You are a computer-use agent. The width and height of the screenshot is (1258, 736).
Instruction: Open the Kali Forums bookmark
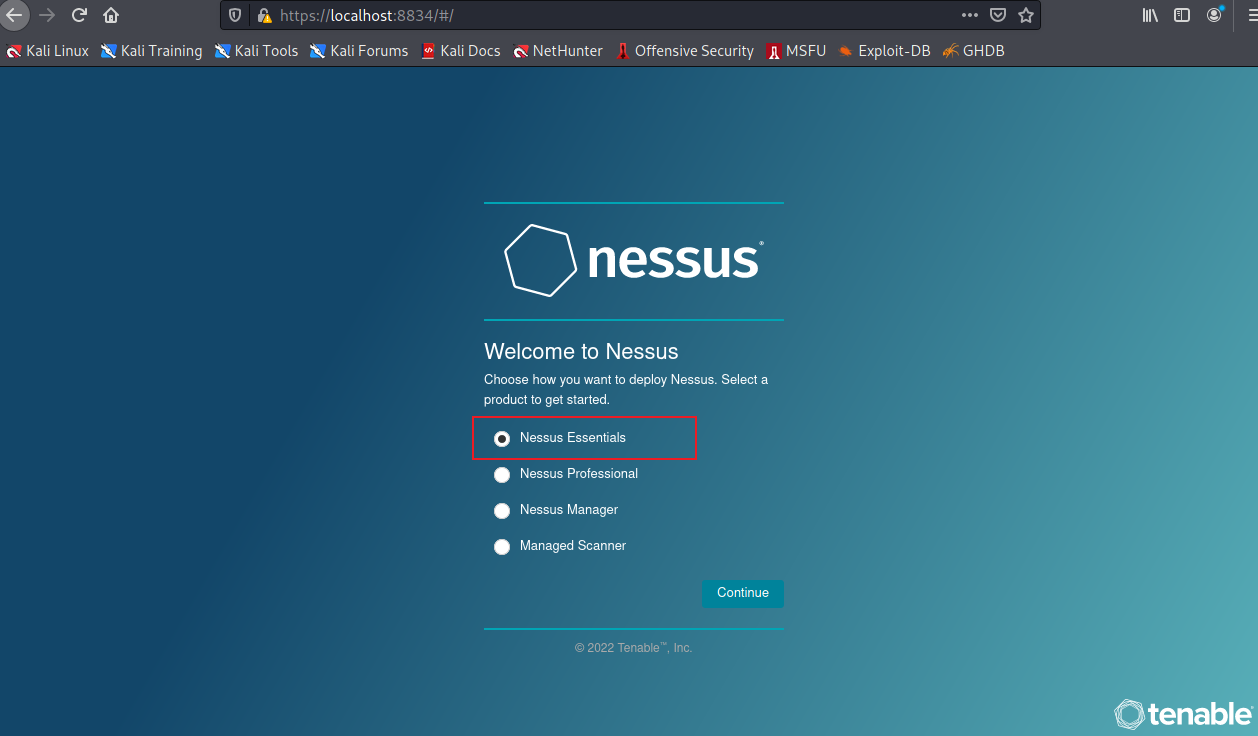coord(359,51)
